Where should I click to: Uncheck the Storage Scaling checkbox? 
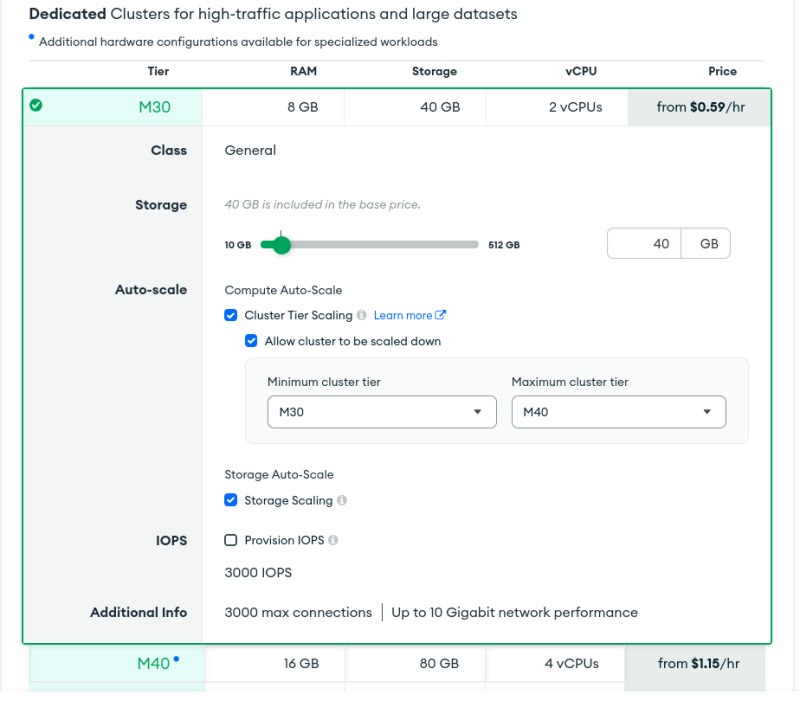click(x=231, y=501)
